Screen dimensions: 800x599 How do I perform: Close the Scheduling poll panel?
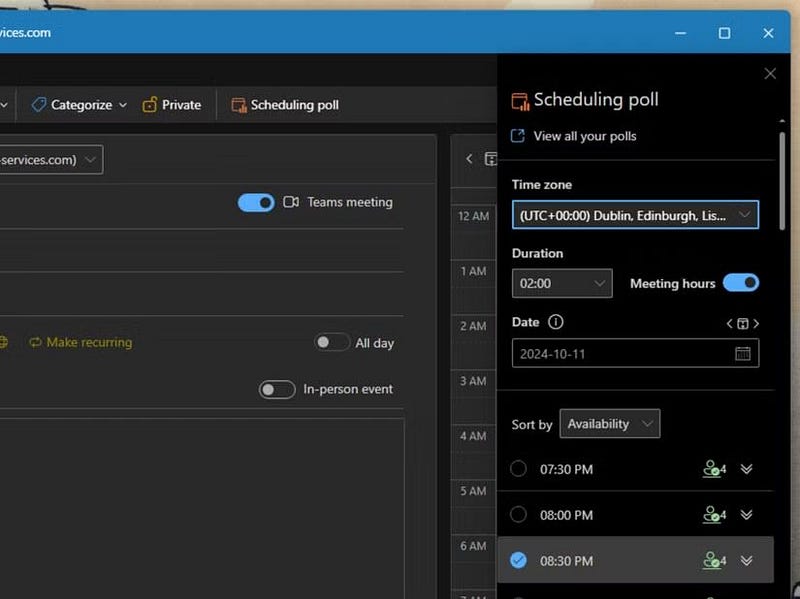(770, 73)
